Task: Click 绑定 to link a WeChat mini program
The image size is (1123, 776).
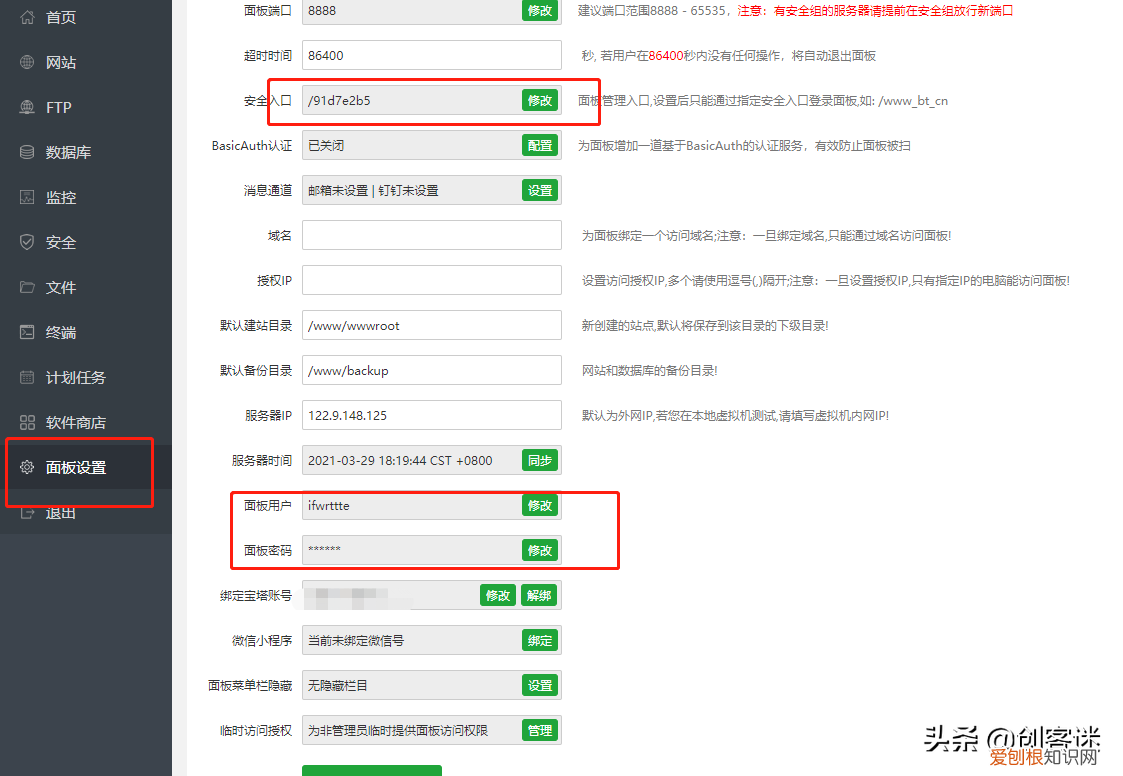Action: 539,640
